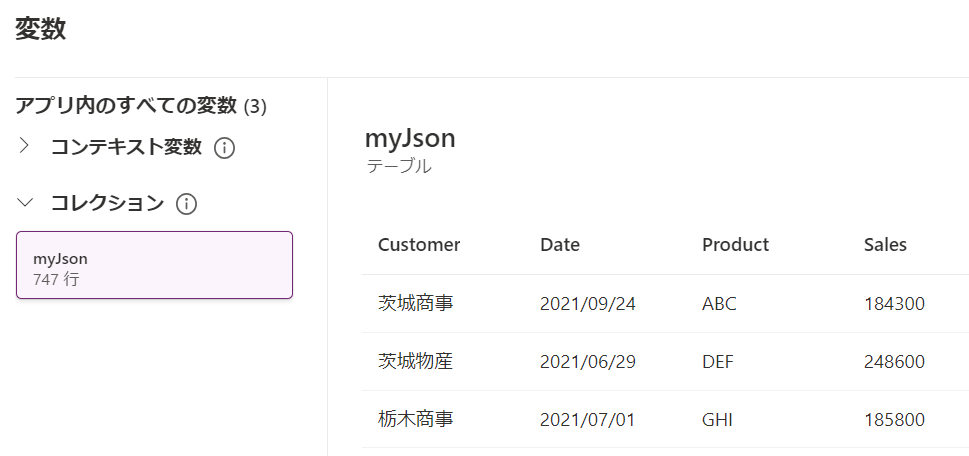Collapse the コレクション section chevron
969x456 pixels.
click(25, 203)
